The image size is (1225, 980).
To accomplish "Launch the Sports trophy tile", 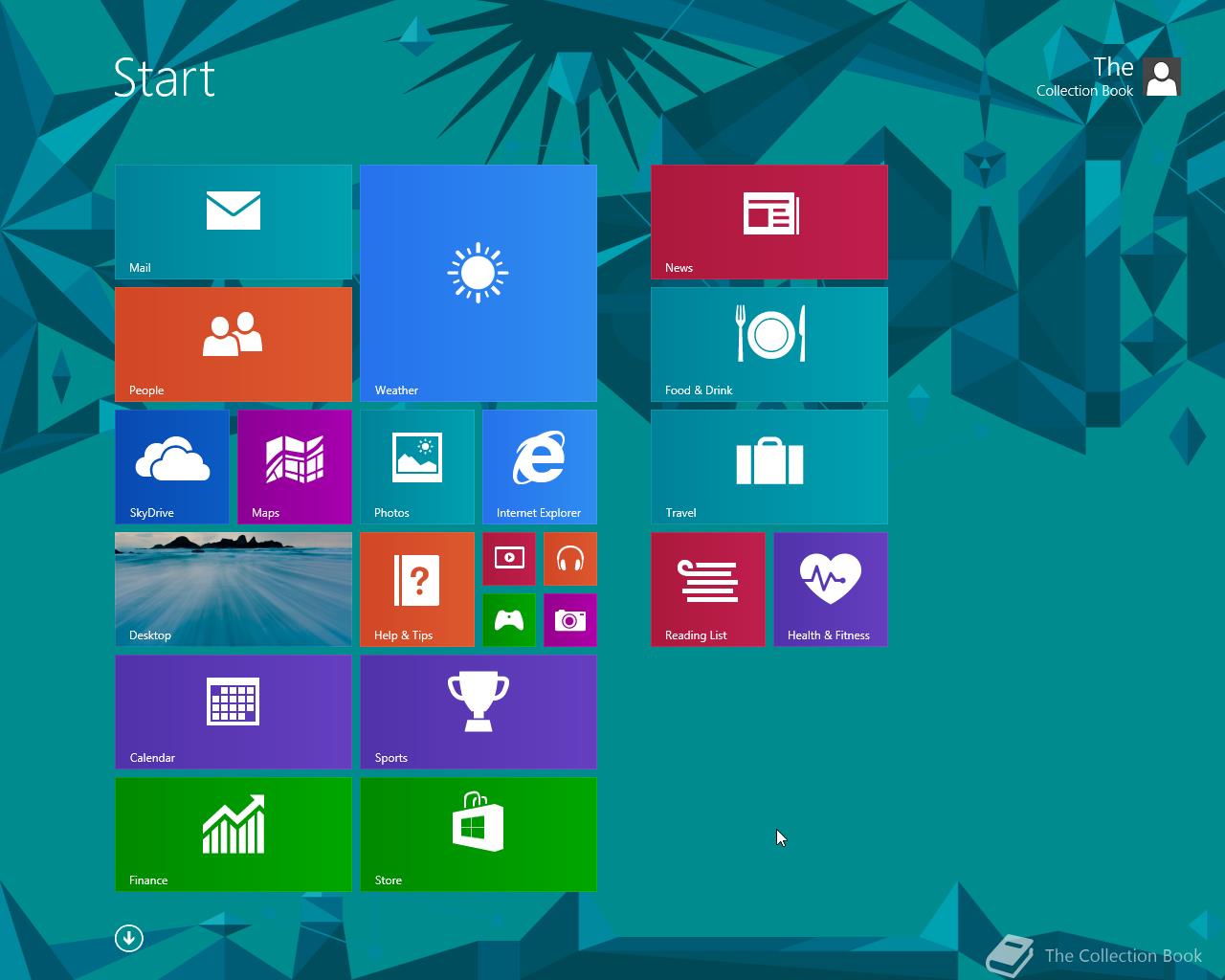I will (x=479, y=712).
